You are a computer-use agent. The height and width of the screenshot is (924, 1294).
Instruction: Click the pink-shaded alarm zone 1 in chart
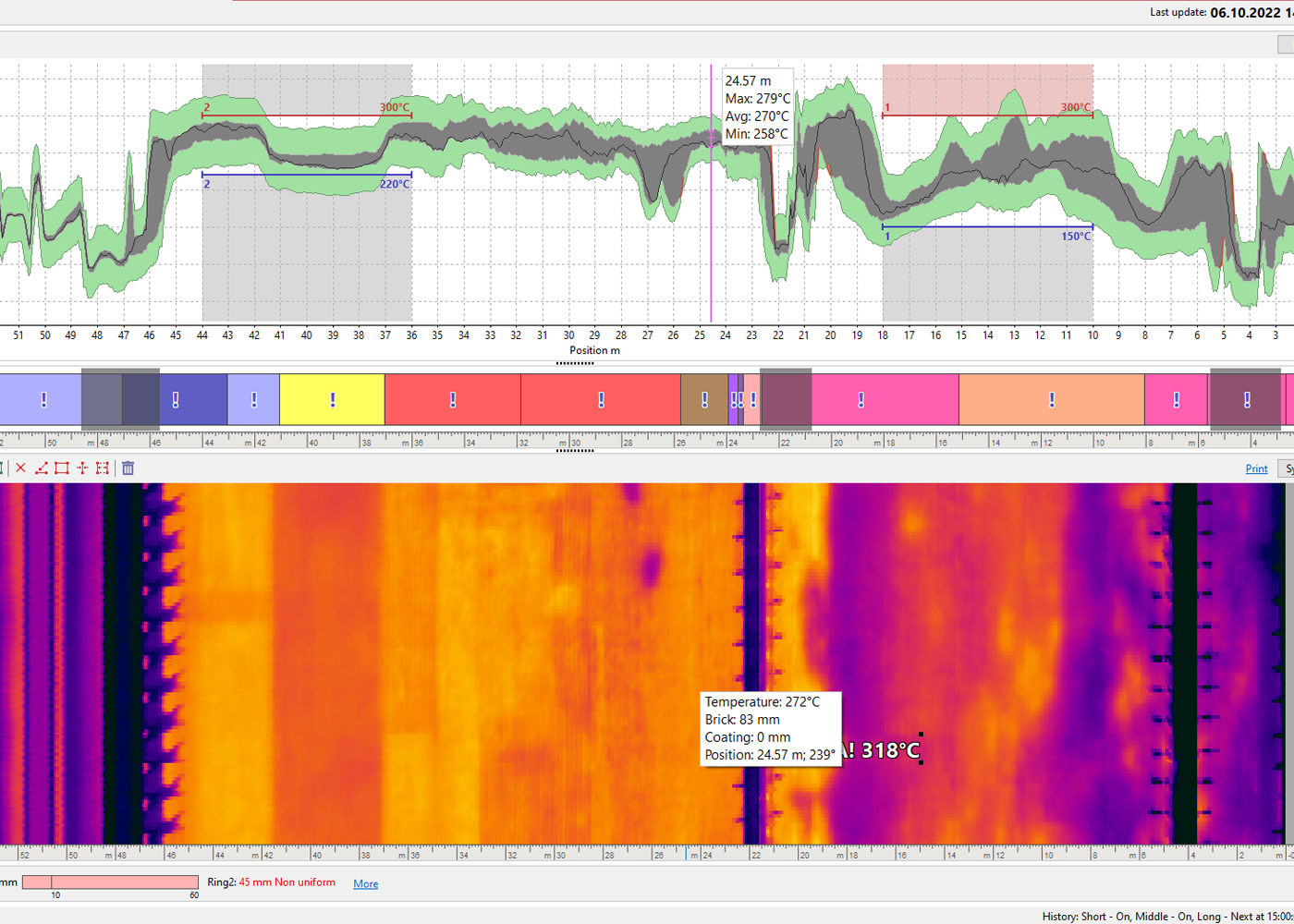pos(987,89)
